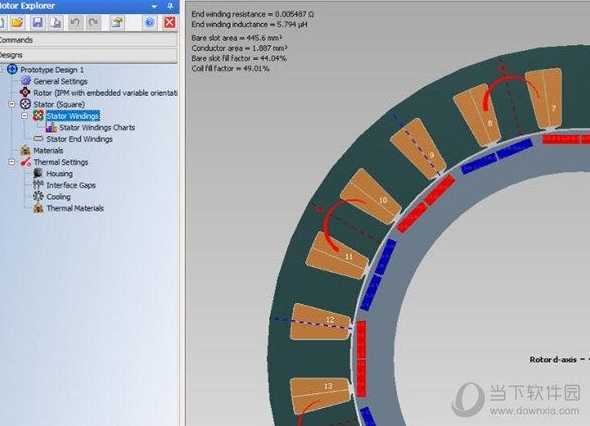The image size is (590, 426).
Task: Click the Thermal Settings thermometer icon
Action: [26, 162]
